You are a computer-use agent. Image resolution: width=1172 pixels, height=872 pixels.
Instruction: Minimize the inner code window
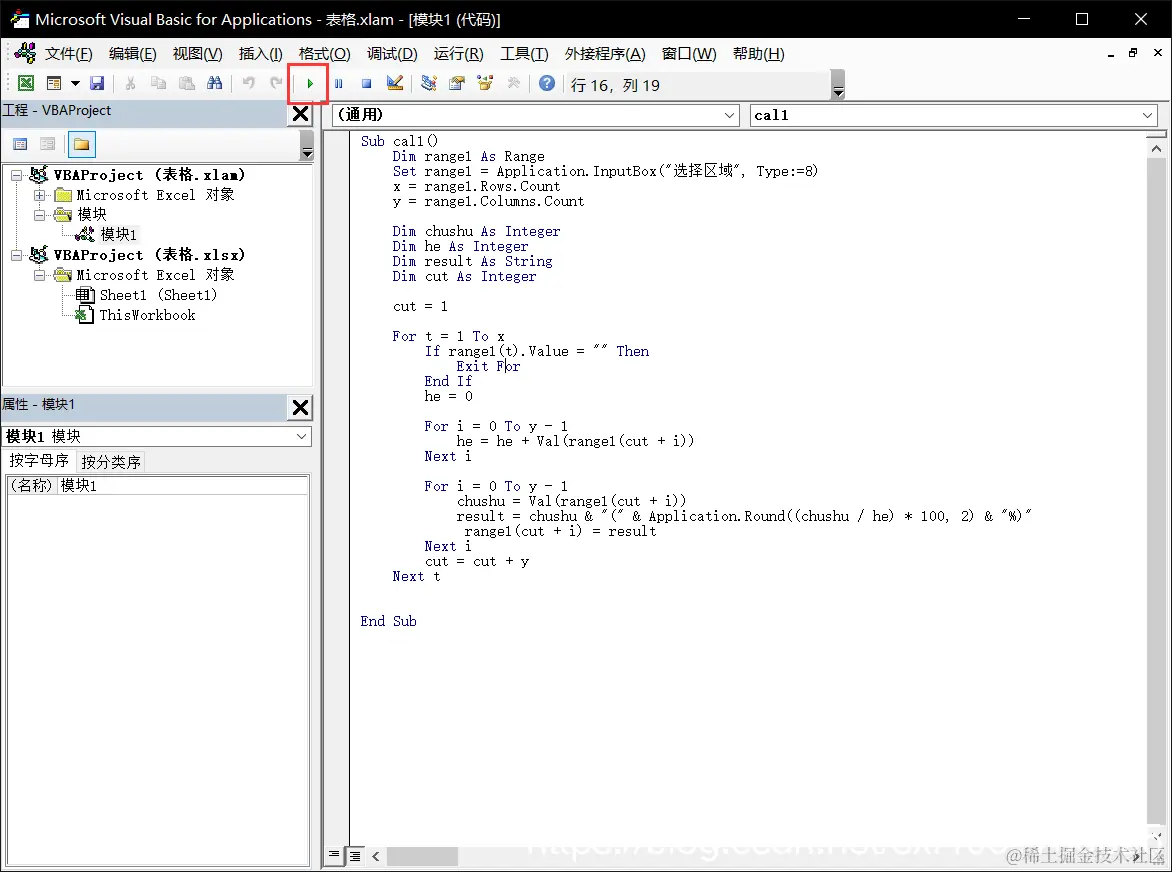pos(1111,54)
